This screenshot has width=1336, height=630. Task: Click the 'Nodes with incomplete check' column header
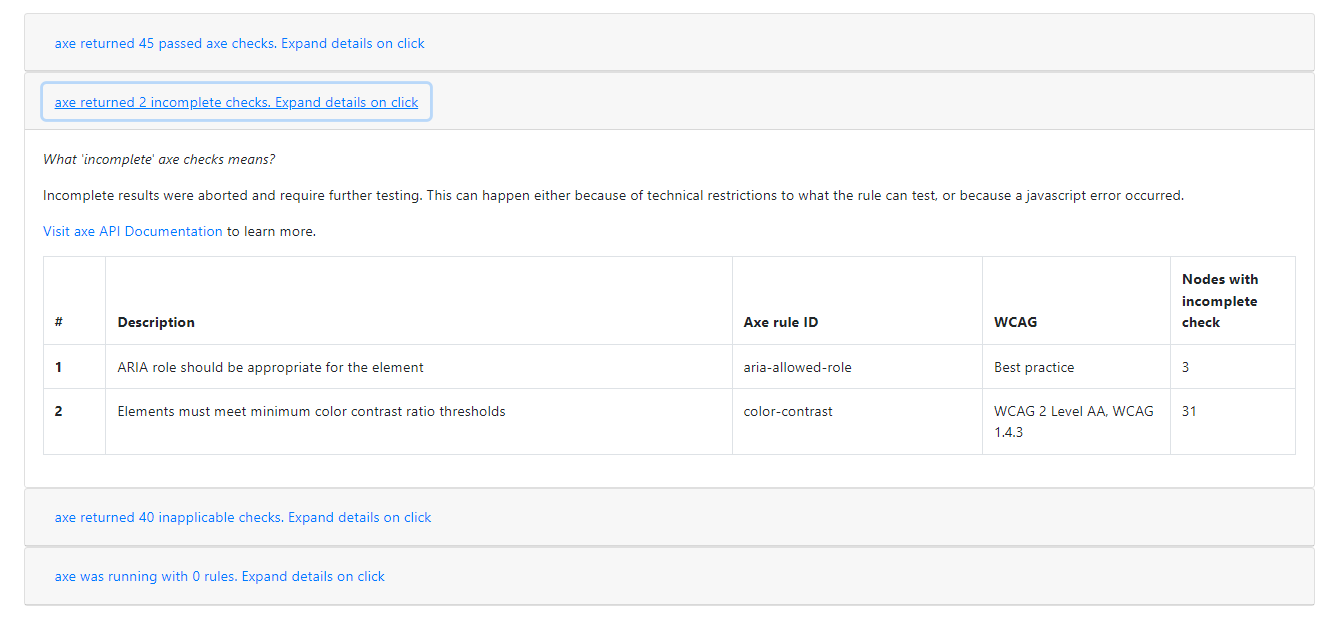[x=1220, y=301]
